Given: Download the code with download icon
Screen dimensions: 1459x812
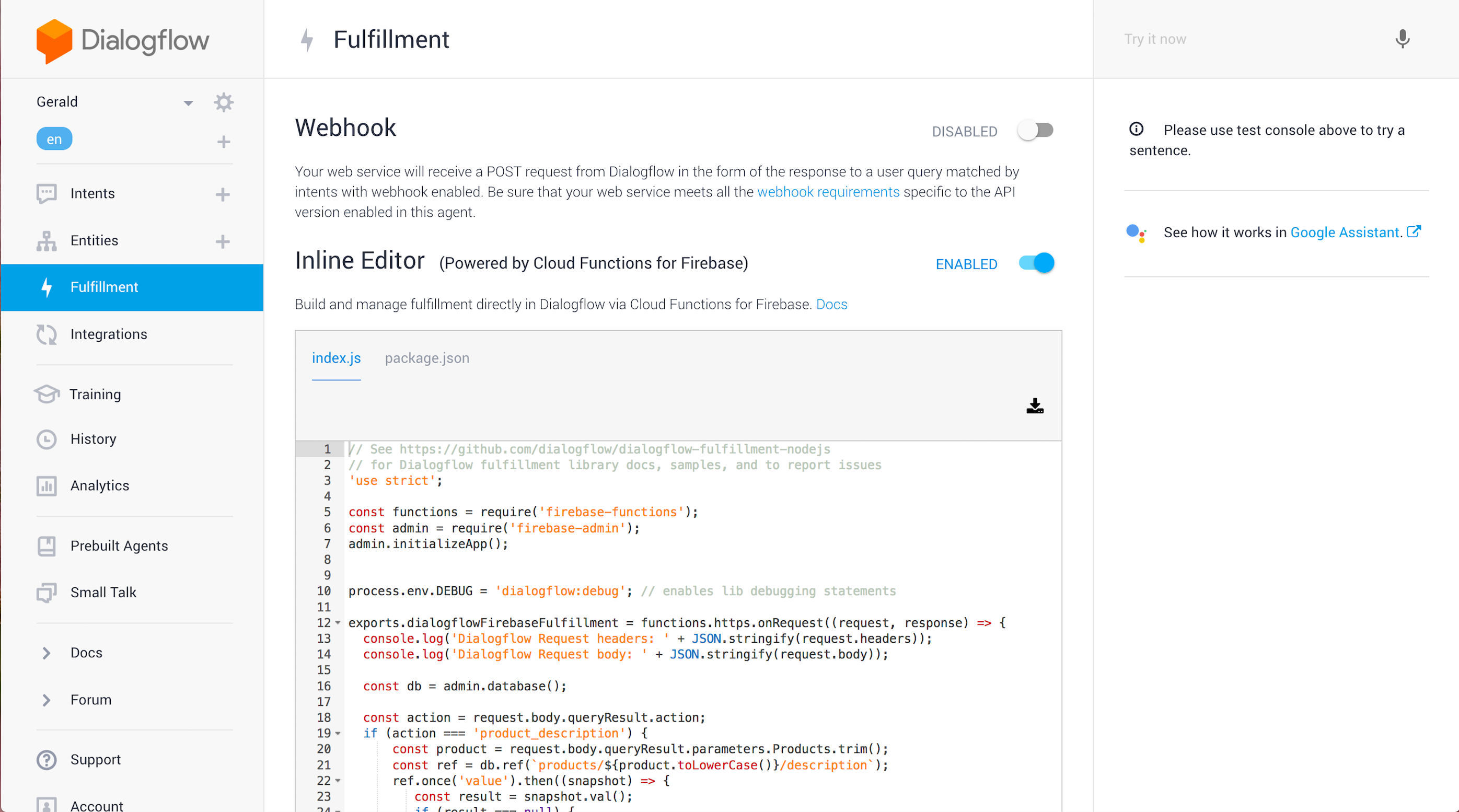Looking at the screenshot, I should [x=1035, y=406].
